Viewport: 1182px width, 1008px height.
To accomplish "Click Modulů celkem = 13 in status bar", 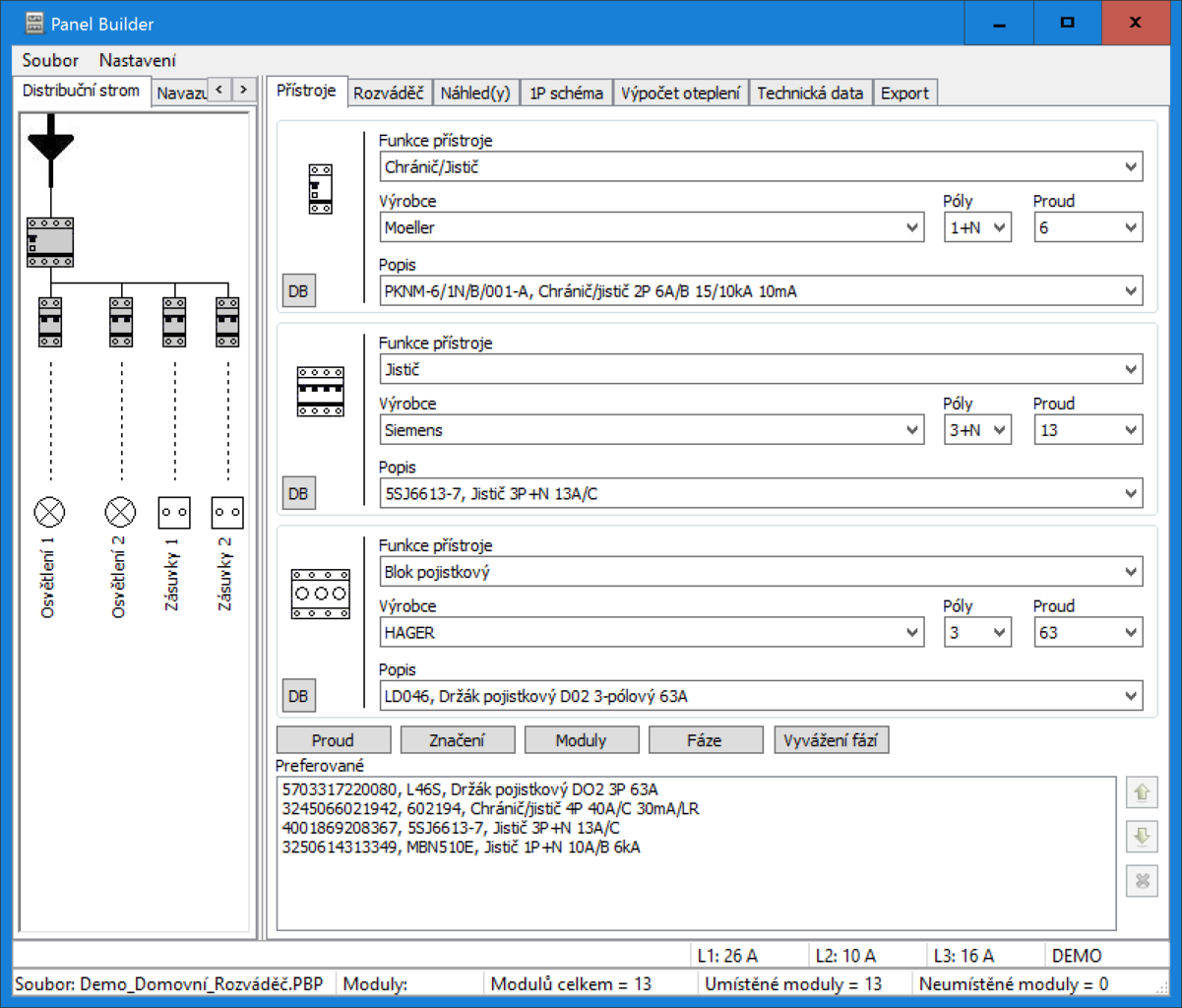I will 571,983.
